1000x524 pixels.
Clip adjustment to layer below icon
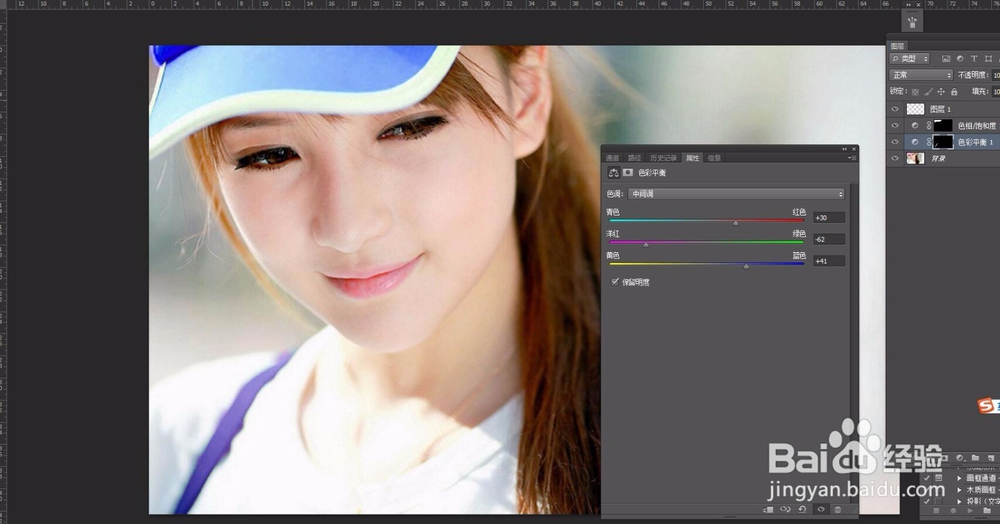[768, 509]
